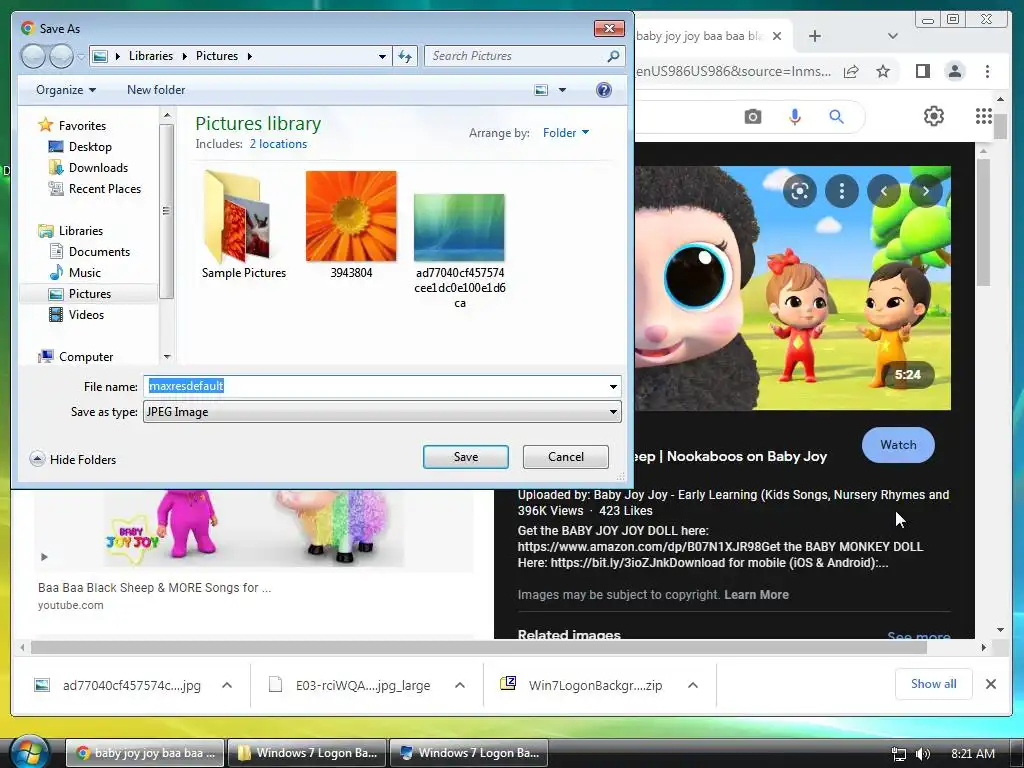Viewport: 1024px width, 768px height.
Task: Click Search by image camera icon
Action: (753, 117)
